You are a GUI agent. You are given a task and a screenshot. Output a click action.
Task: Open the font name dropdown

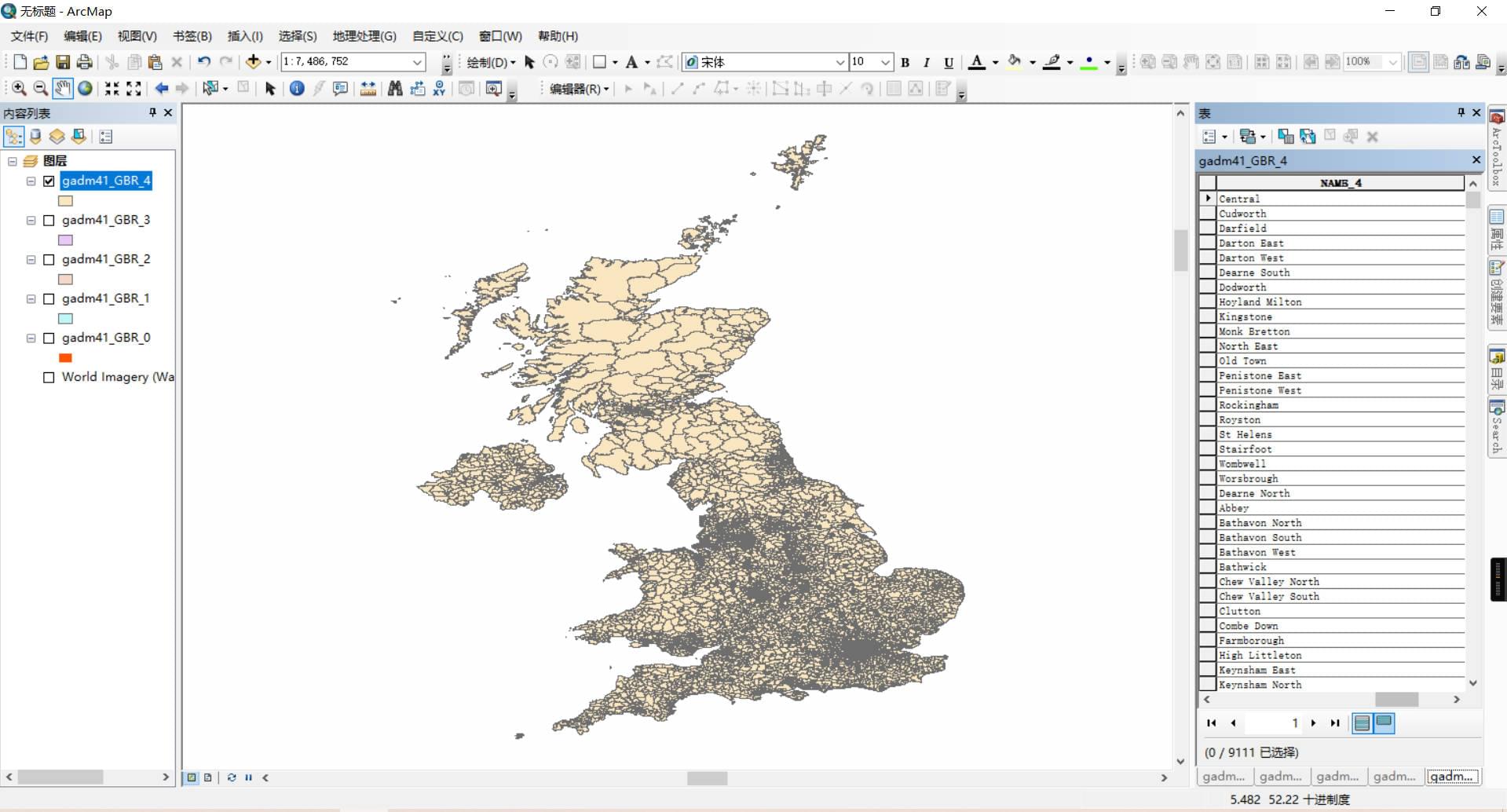pos(839,62)
